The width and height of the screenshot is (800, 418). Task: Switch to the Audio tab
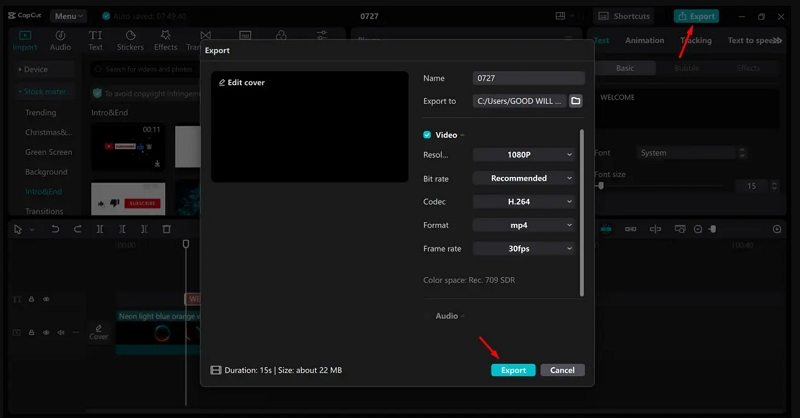[60, 41]
